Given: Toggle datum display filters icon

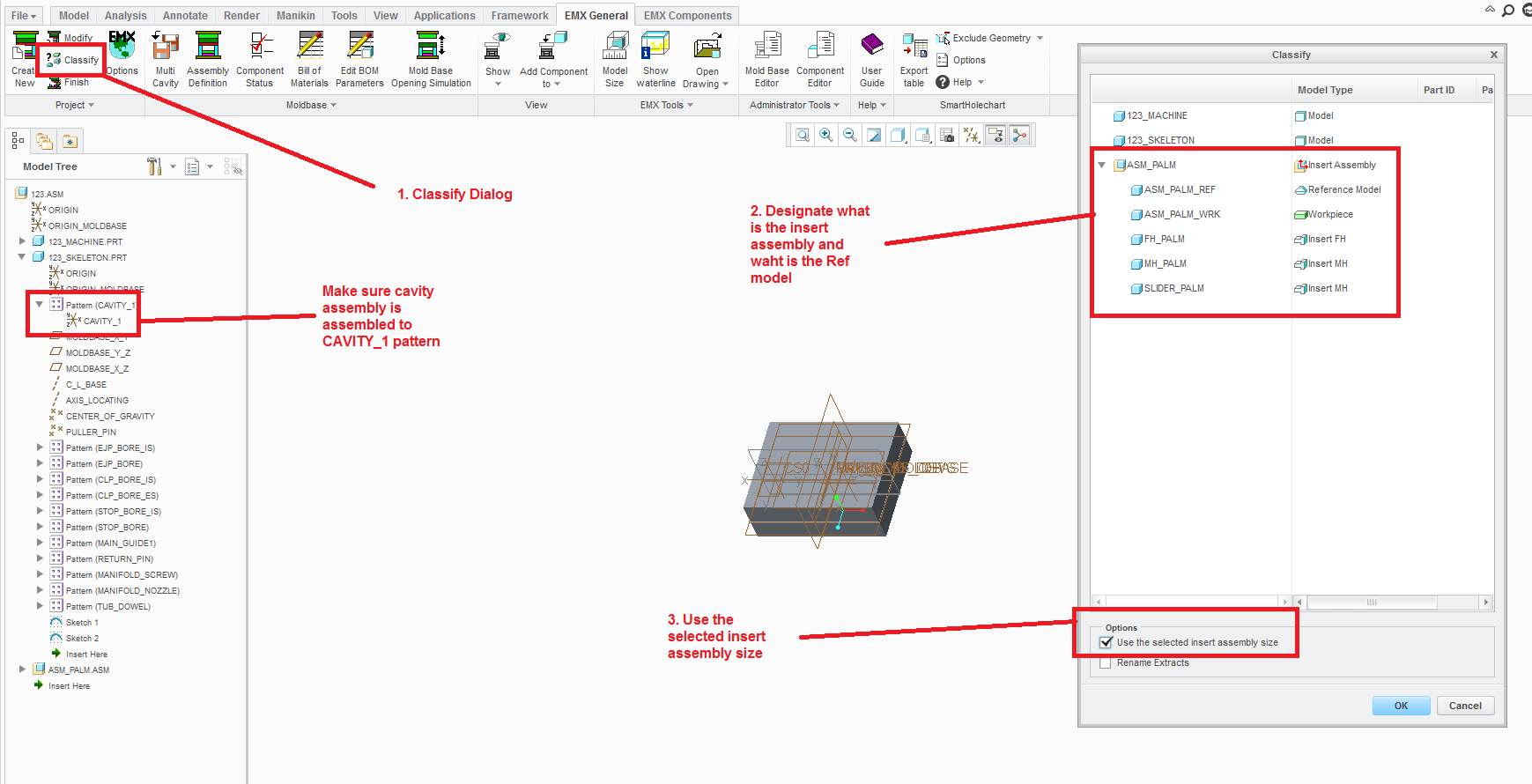Looking at the screenshot, I should [x=971, y=135].
